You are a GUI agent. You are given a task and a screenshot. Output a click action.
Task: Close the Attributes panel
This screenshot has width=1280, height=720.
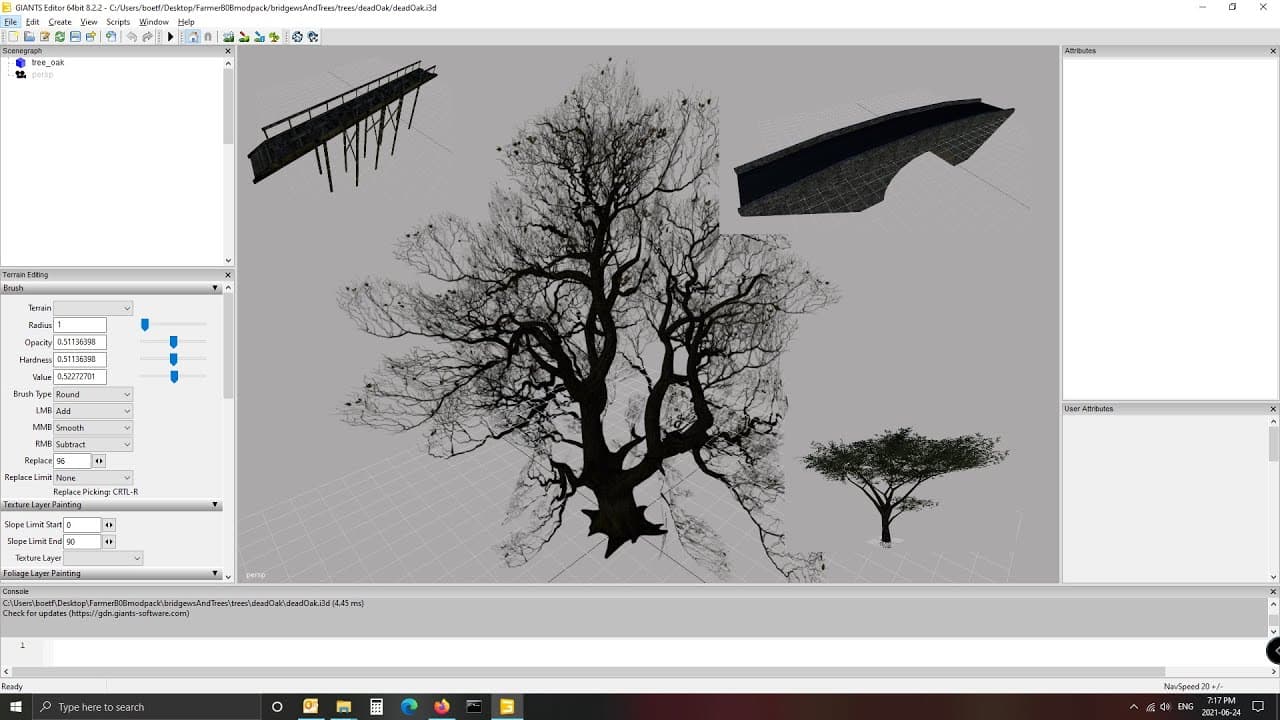(1273, 51)
